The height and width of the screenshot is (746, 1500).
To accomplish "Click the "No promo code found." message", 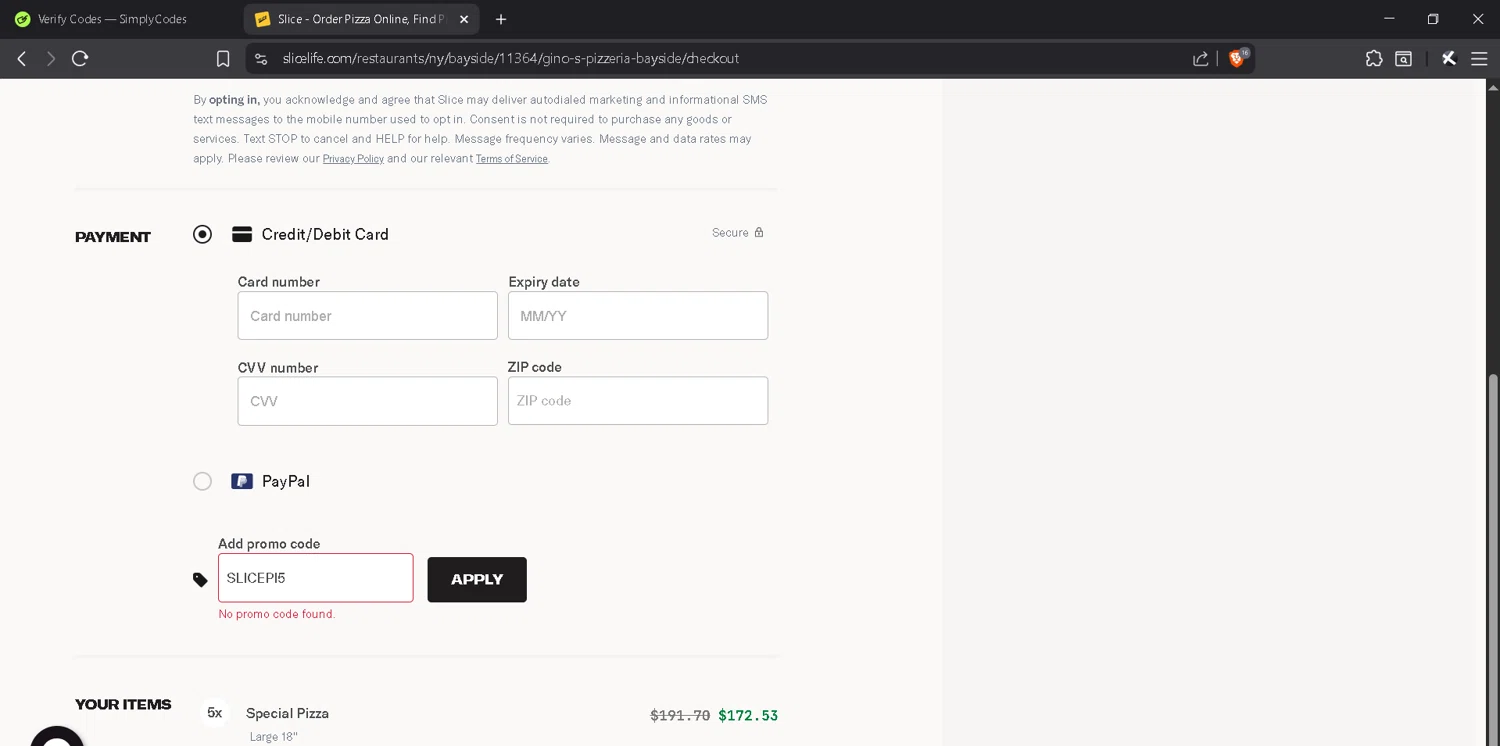I will coord(277,614).
